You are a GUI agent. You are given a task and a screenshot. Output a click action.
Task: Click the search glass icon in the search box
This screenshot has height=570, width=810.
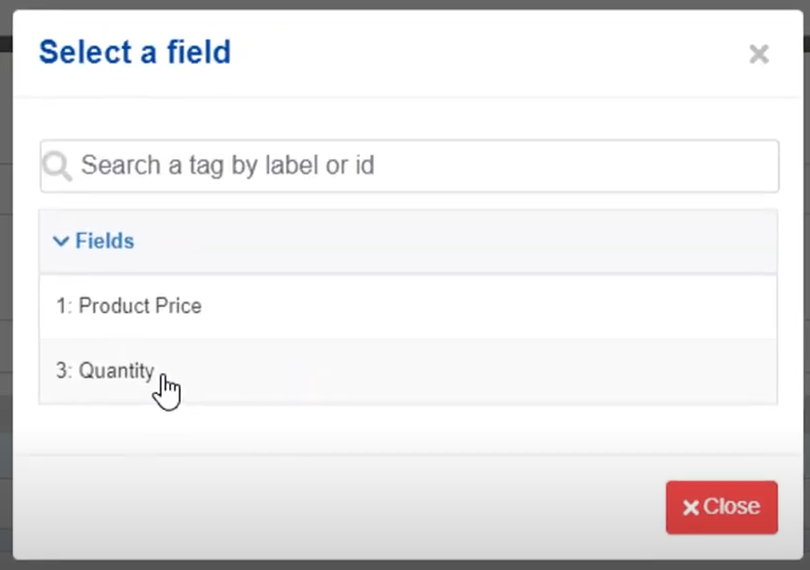point(57,166)
